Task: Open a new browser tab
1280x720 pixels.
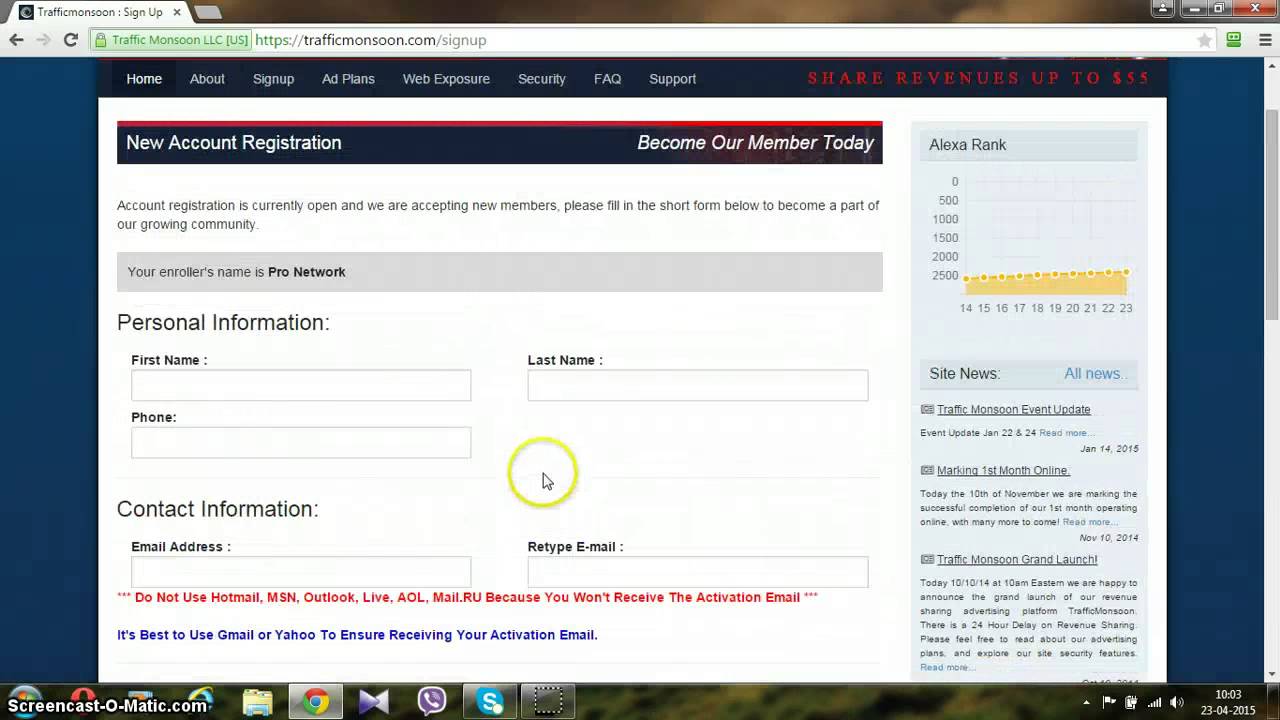Action: click(207, 12)
